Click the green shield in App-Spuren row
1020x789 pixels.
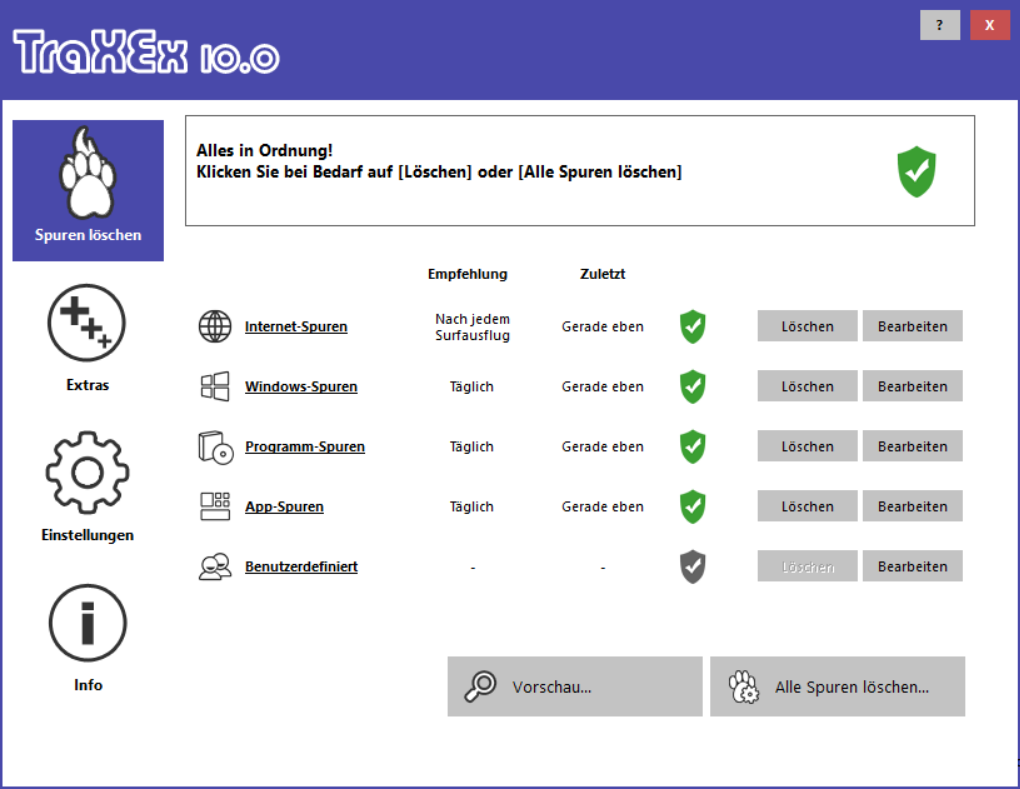pyautogui.click(x=693, y=507)
